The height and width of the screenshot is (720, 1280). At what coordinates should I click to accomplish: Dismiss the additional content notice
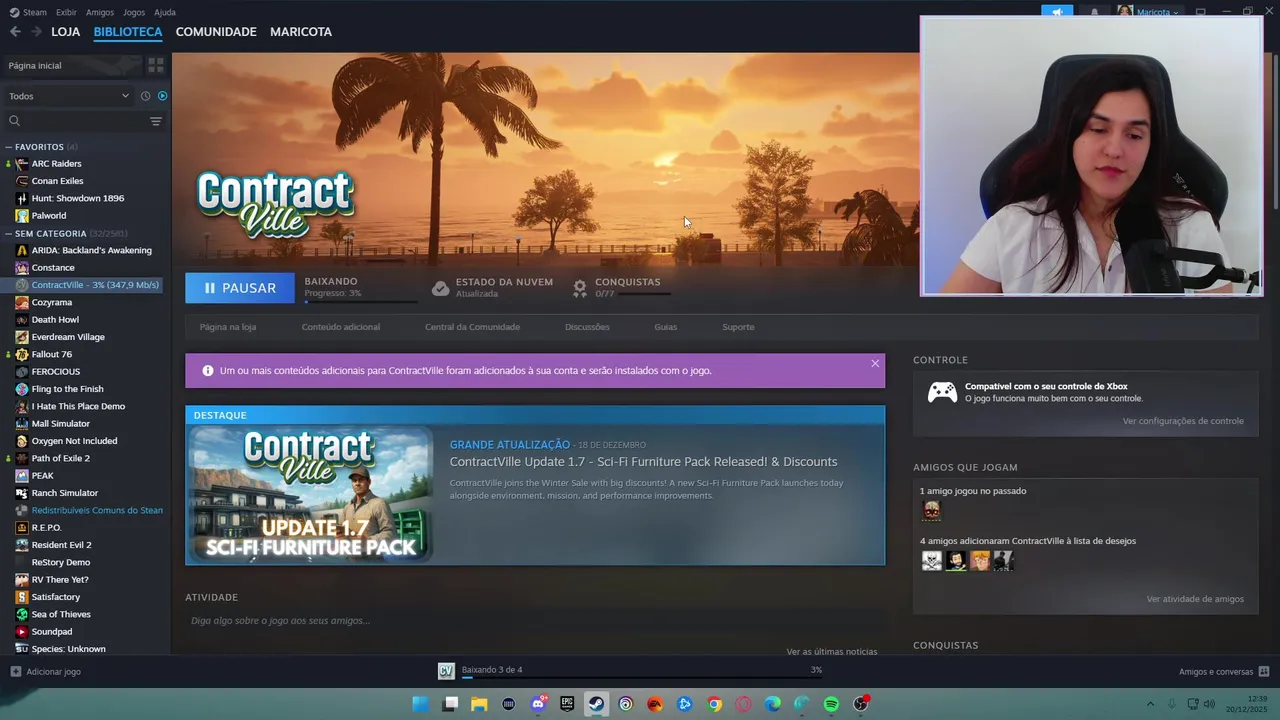[875, 363]
